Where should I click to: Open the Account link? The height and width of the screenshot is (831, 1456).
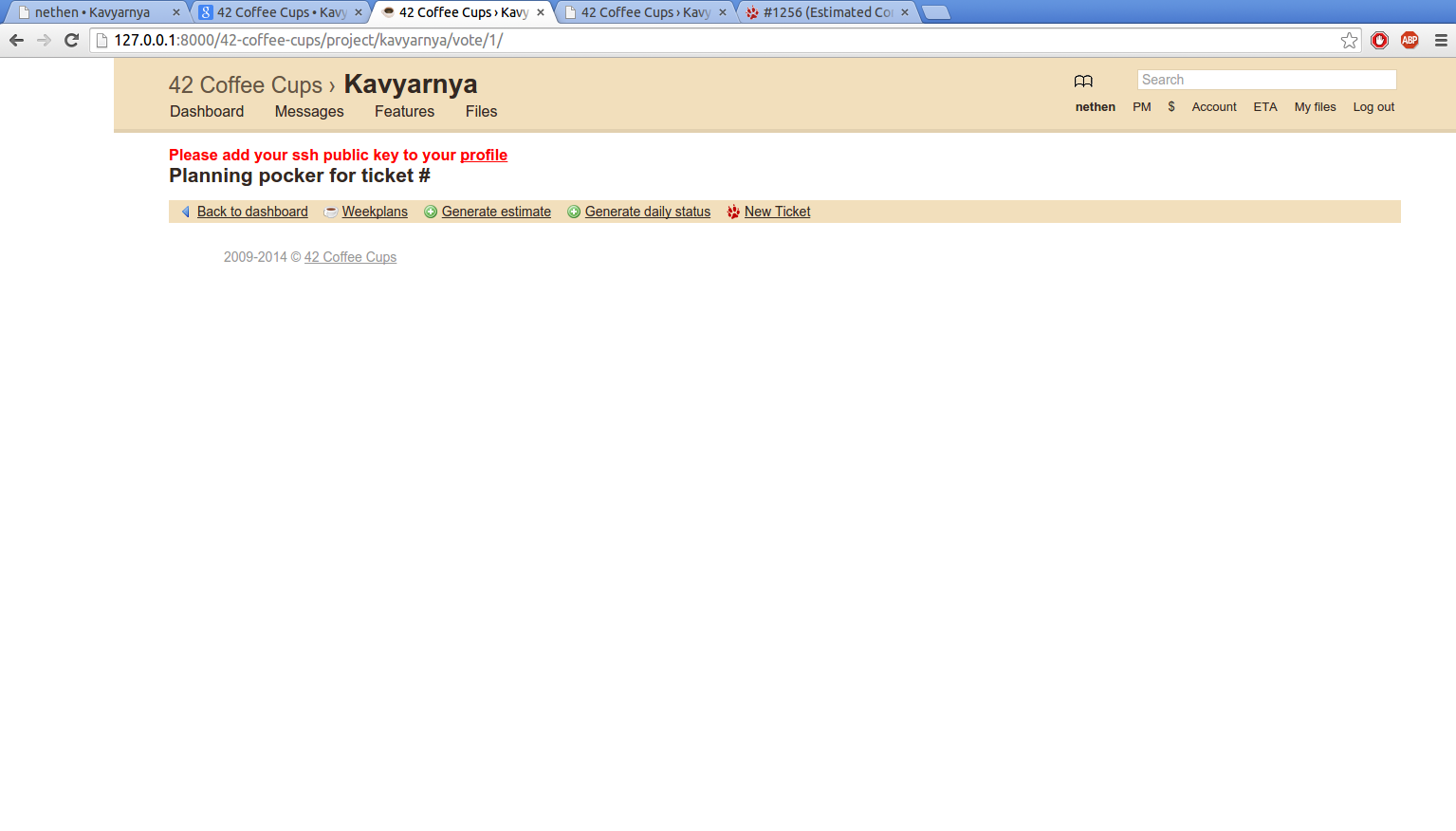pos(1214,107)
